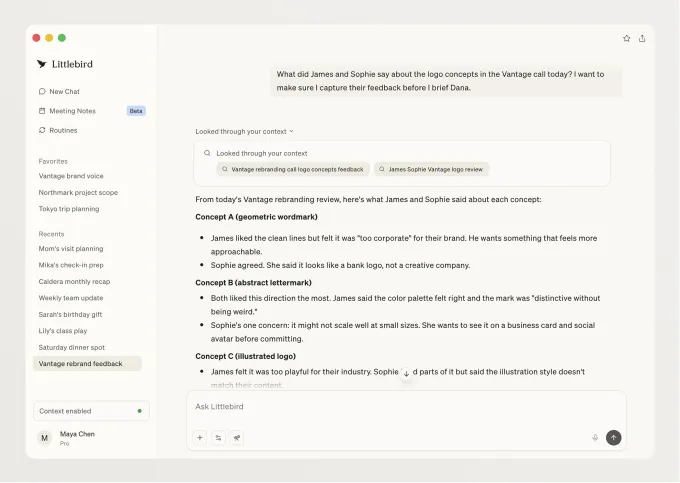
Task: Click the scroll-down arrow in chat
Action: 406,373
